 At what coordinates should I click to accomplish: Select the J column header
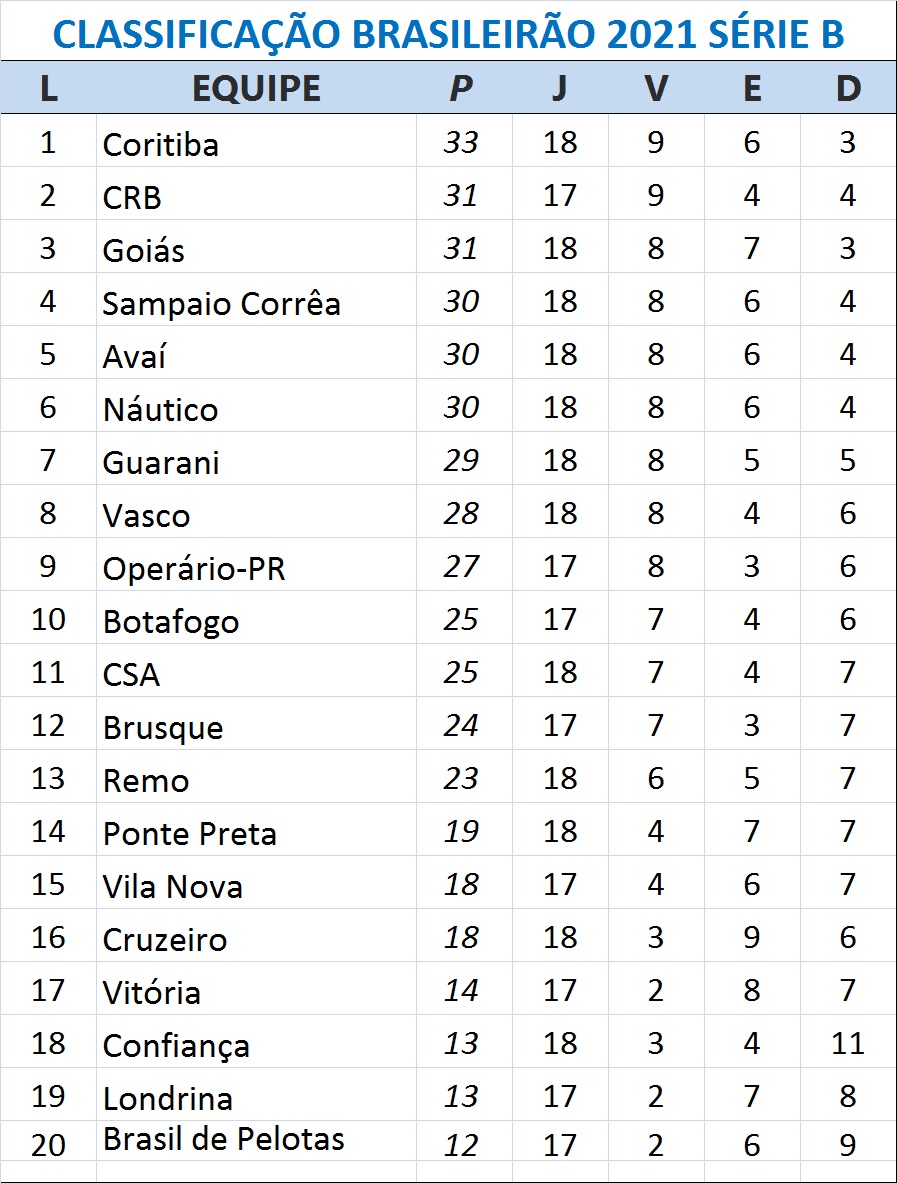[559, 89]
